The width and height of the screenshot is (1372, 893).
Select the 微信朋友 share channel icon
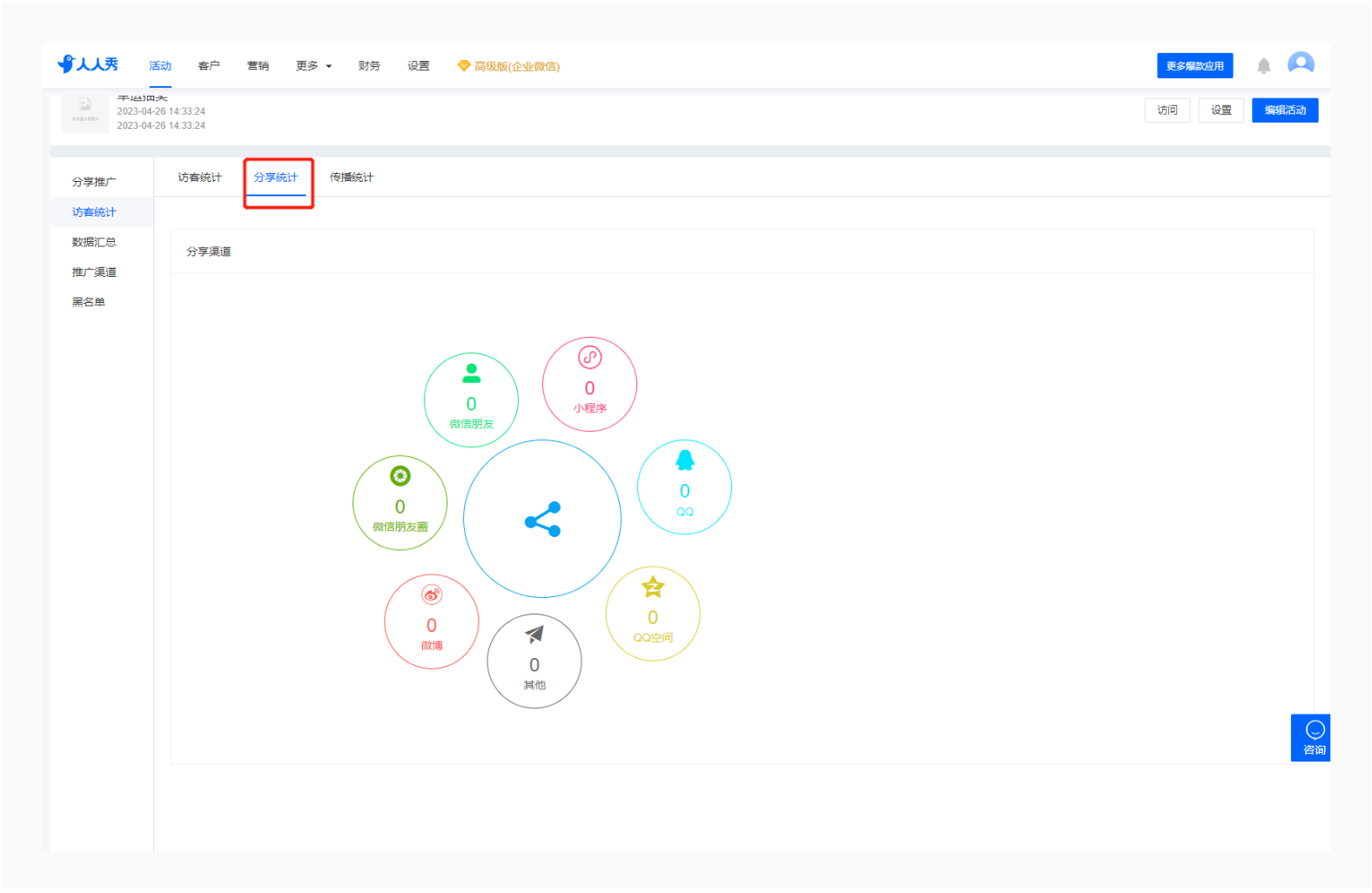(x=471, y=373)
